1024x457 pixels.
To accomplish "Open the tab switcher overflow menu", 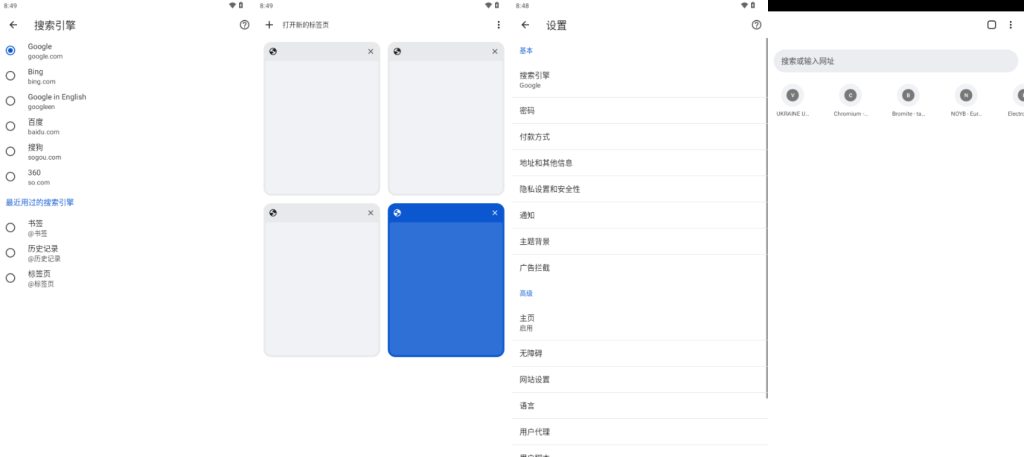I will point(498,25).
